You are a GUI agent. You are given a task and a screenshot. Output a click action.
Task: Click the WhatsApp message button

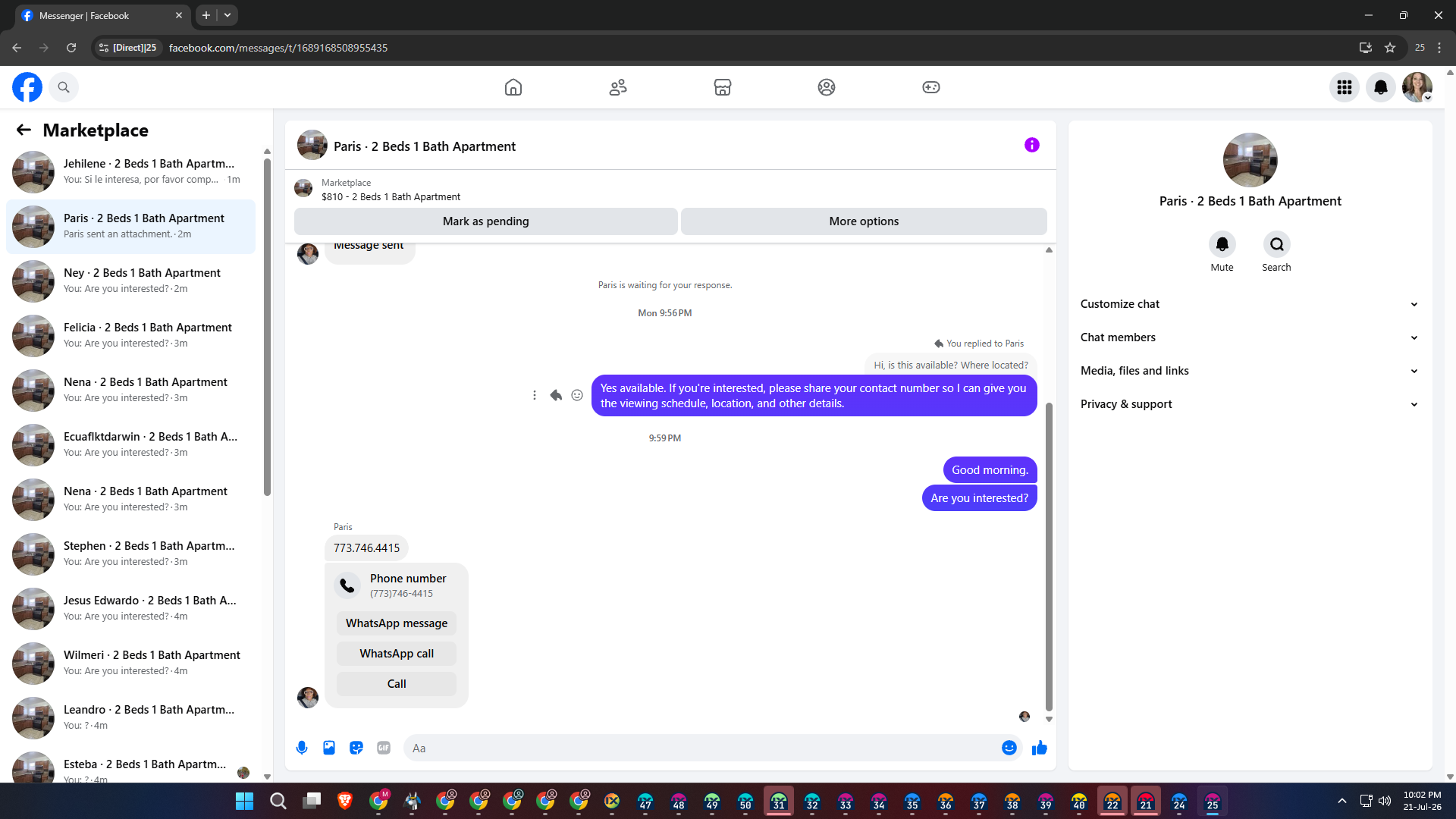point(397,623)
